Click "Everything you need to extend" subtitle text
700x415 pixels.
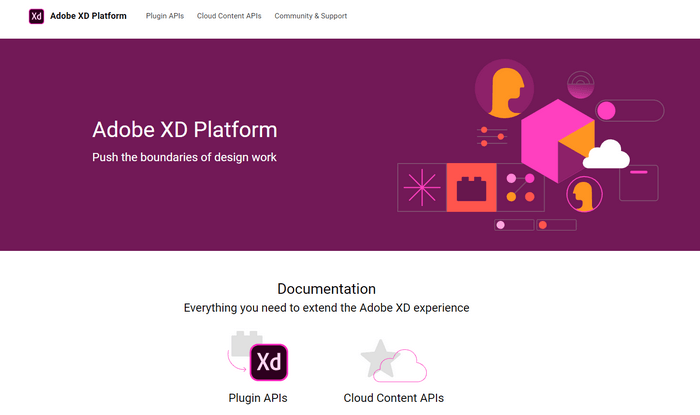point(326,308)
